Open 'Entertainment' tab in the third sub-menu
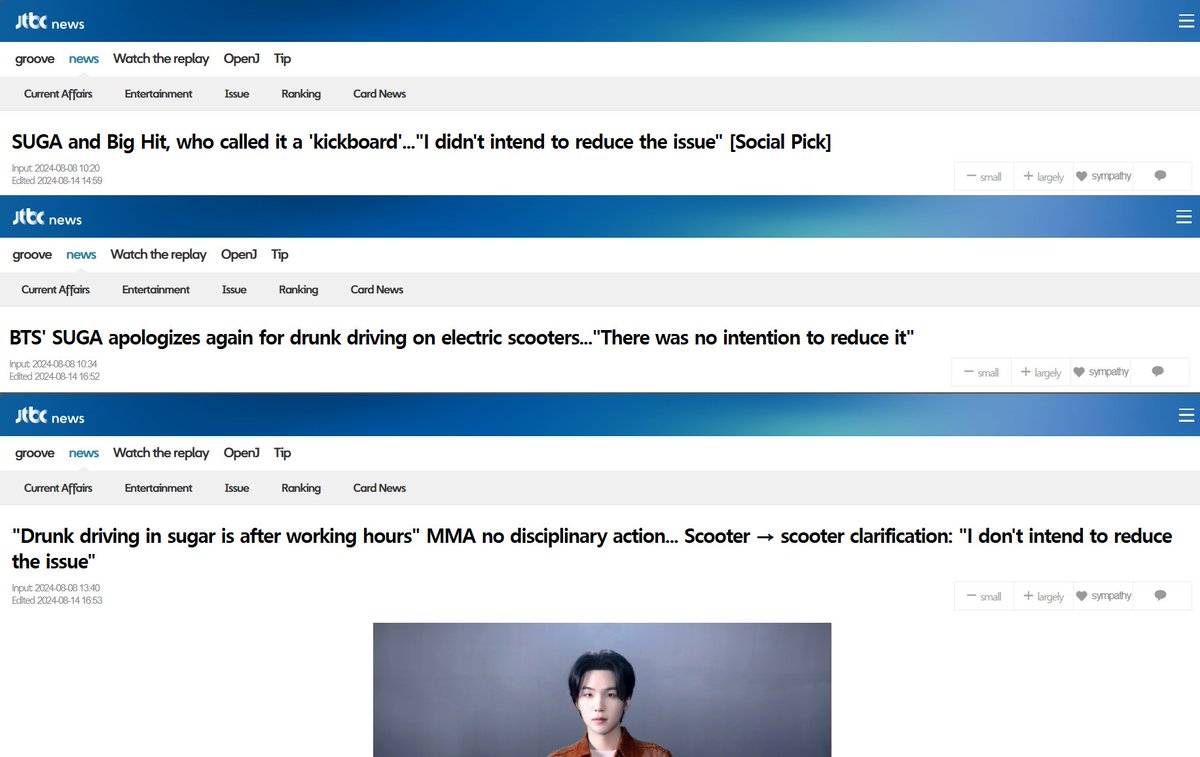1200x757 pixels. 158,488
